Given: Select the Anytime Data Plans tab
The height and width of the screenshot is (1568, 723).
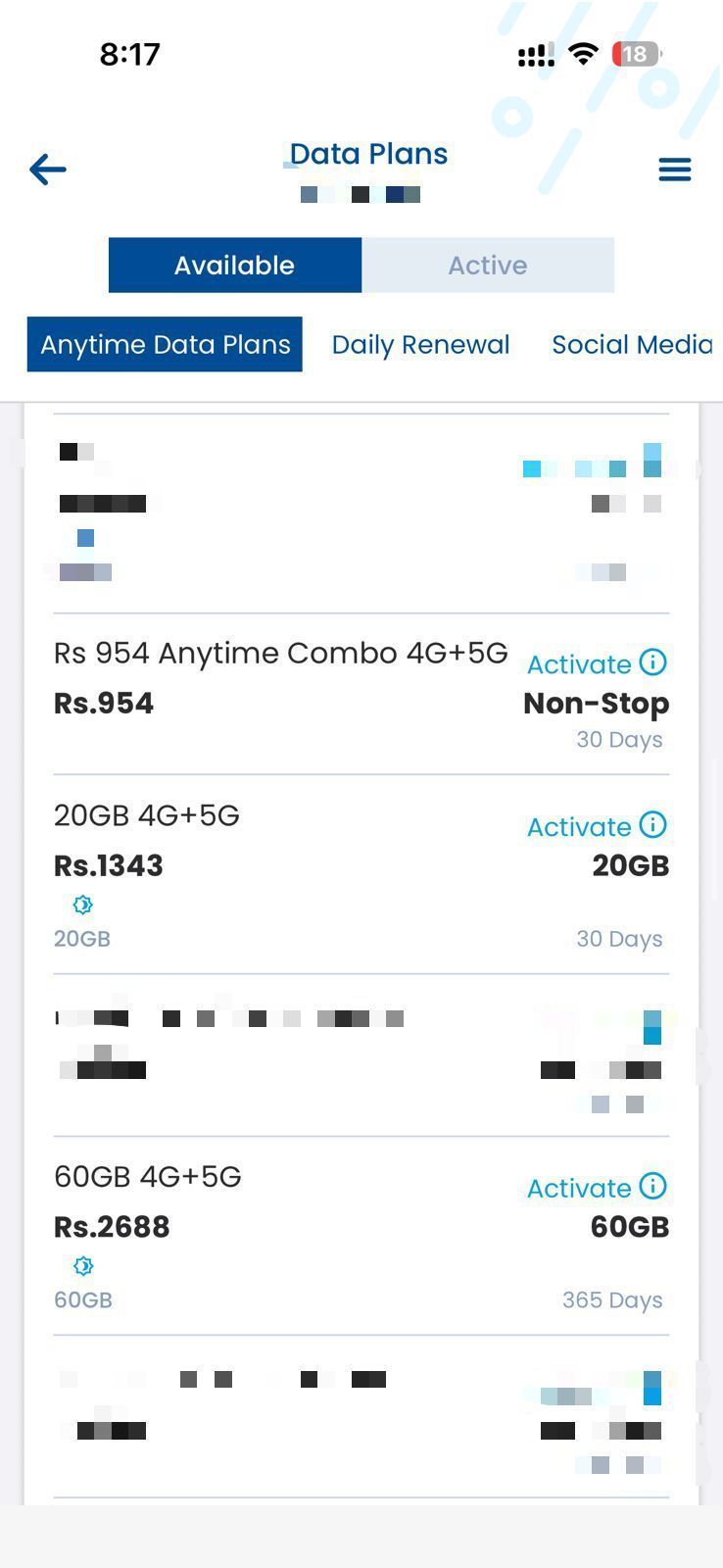Looking at the screenshot, I should coord(165,345).
